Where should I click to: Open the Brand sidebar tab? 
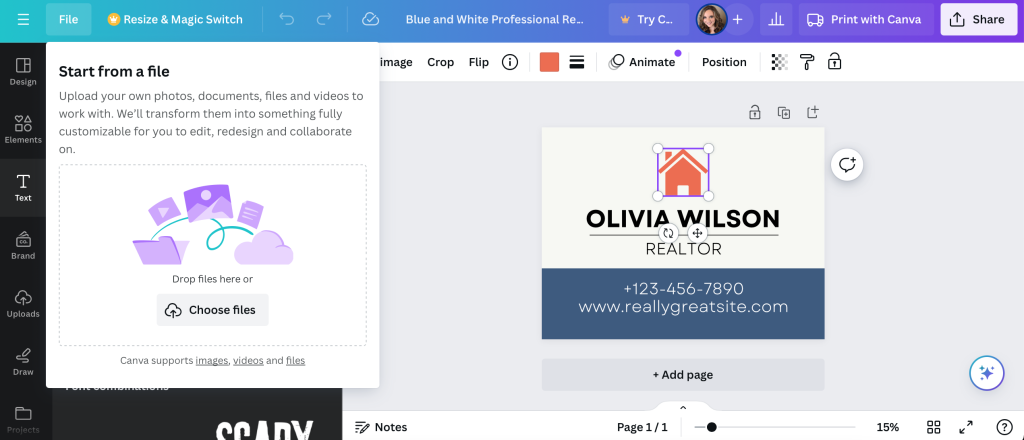pyautogui.click(x=23, y=246)
